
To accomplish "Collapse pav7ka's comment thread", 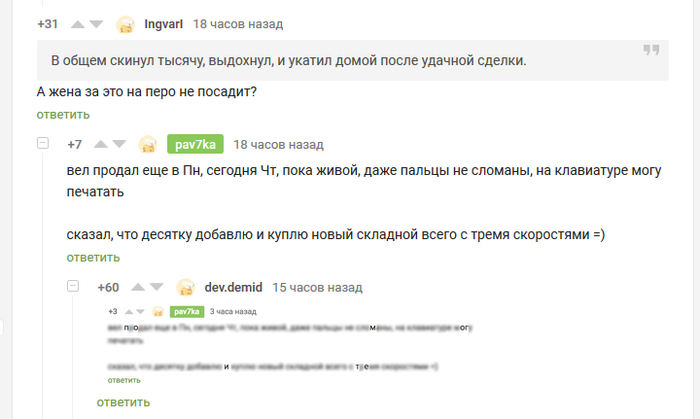I will [43, 143].
